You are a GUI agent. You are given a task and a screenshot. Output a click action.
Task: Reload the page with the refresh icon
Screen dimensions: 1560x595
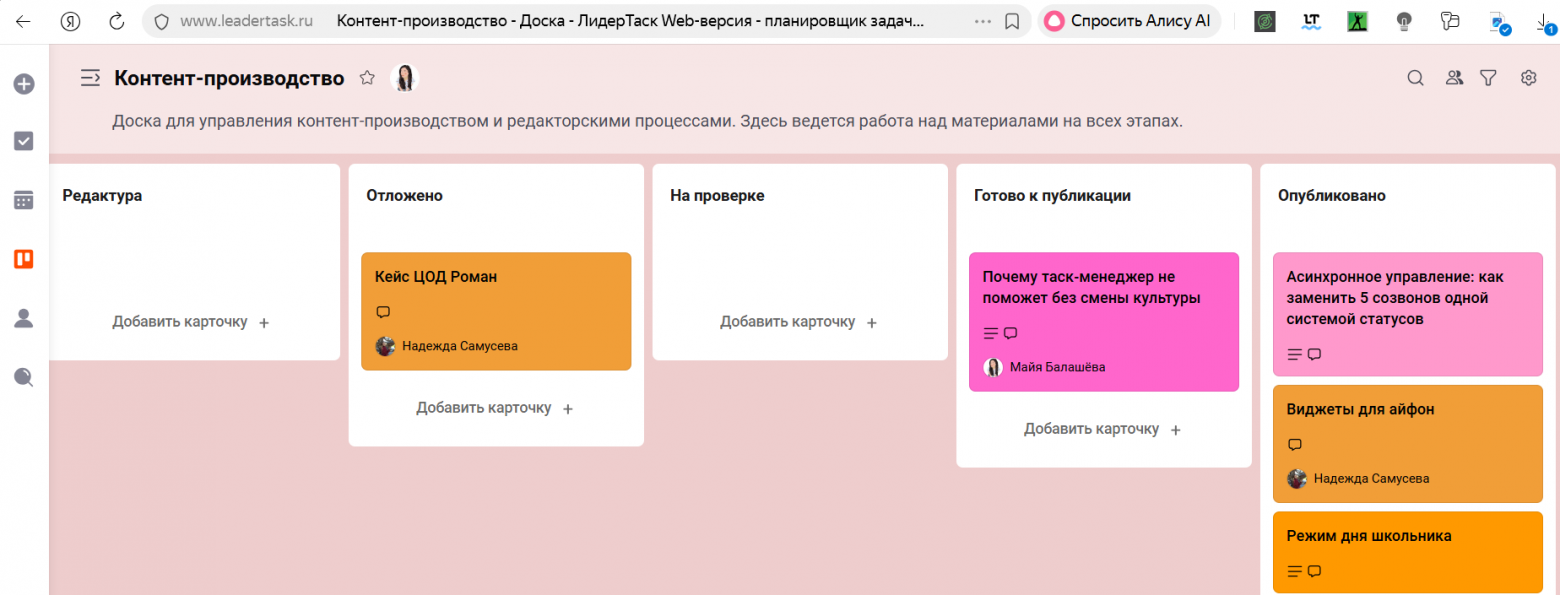pyautogui.click(x=117, y=21)
